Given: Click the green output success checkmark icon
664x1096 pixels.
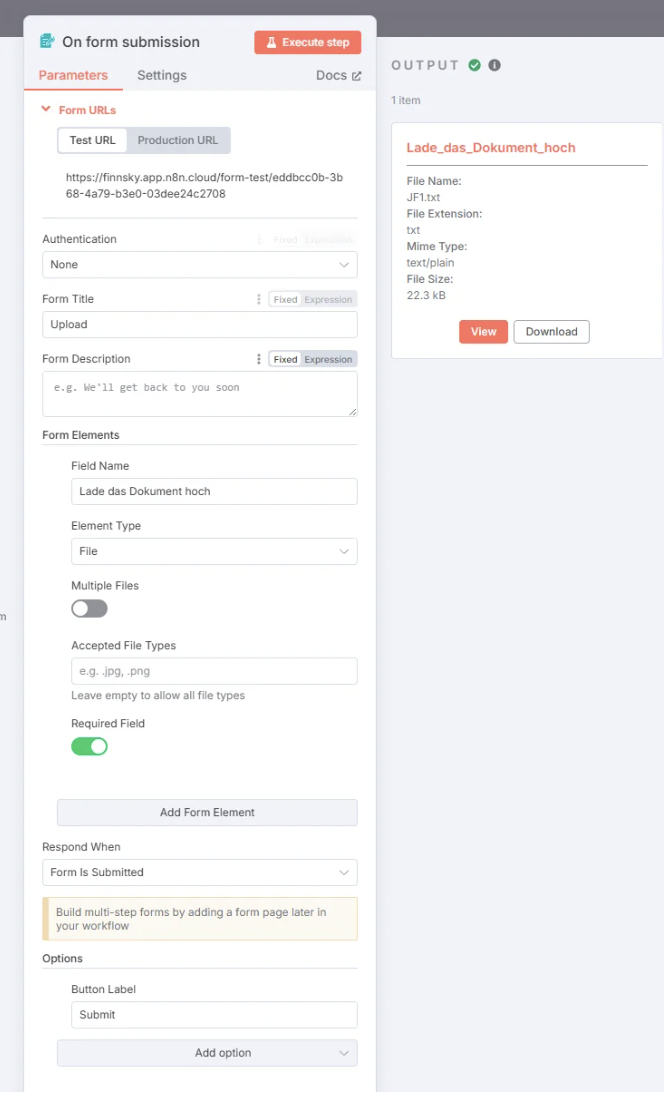Looking at the screenshot, I should pos(475,65).
